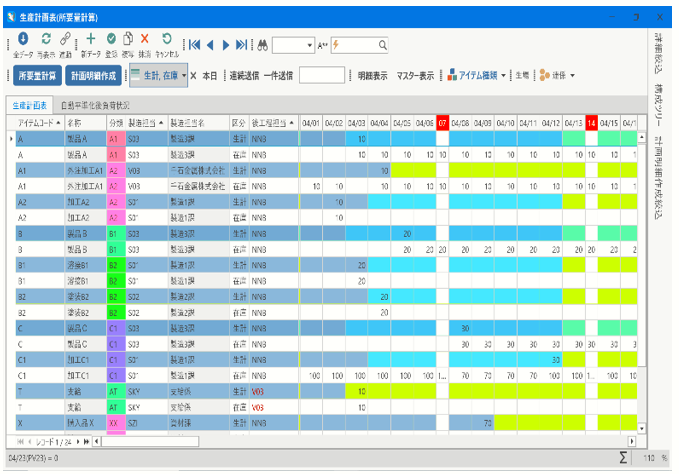Image resolution: width=679 pixels, height=474 pixels.
Task: Expand the アイテム種類 dropdown
Action: [501, 75]
